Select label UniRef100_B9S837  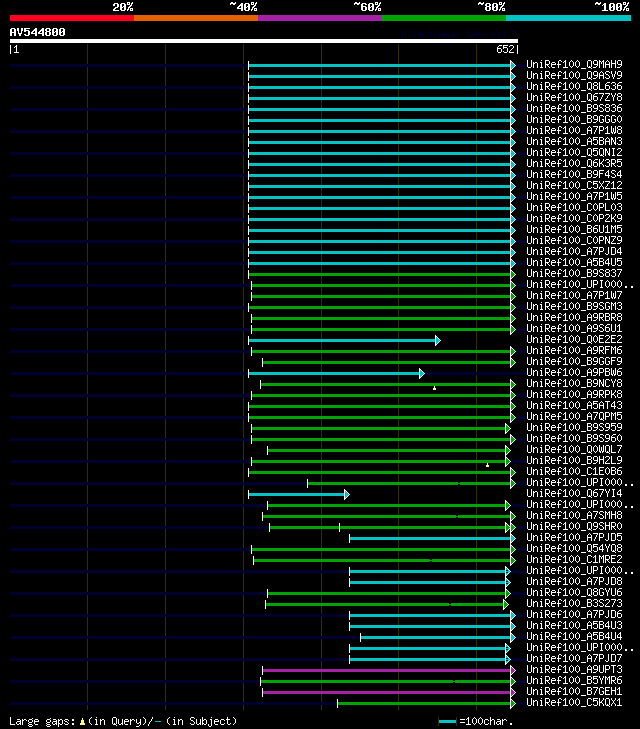click(x=574, y=273)
